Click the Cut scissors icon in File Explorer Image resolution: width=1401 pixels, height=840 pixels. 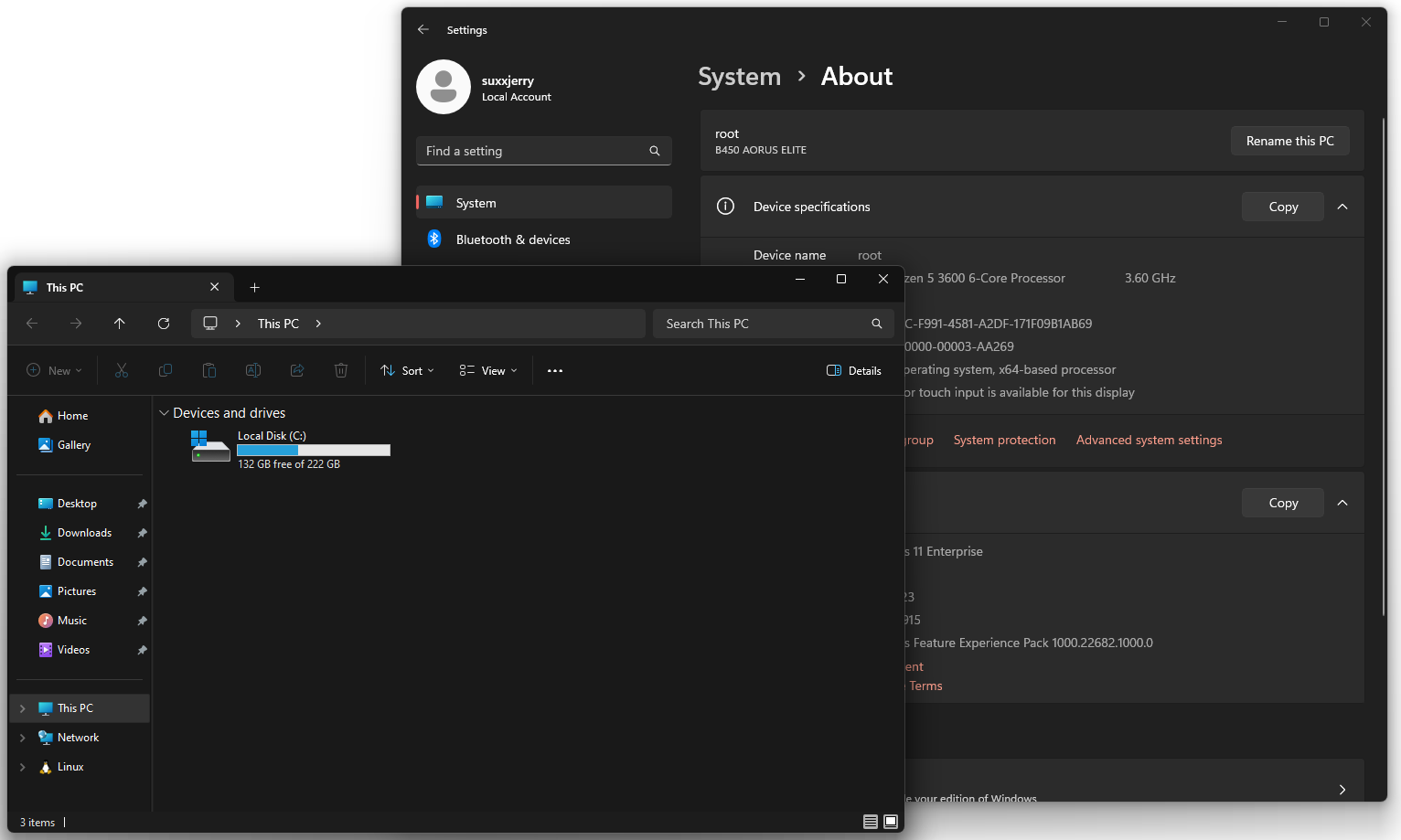pyautogui.click(x=122, y=370)
